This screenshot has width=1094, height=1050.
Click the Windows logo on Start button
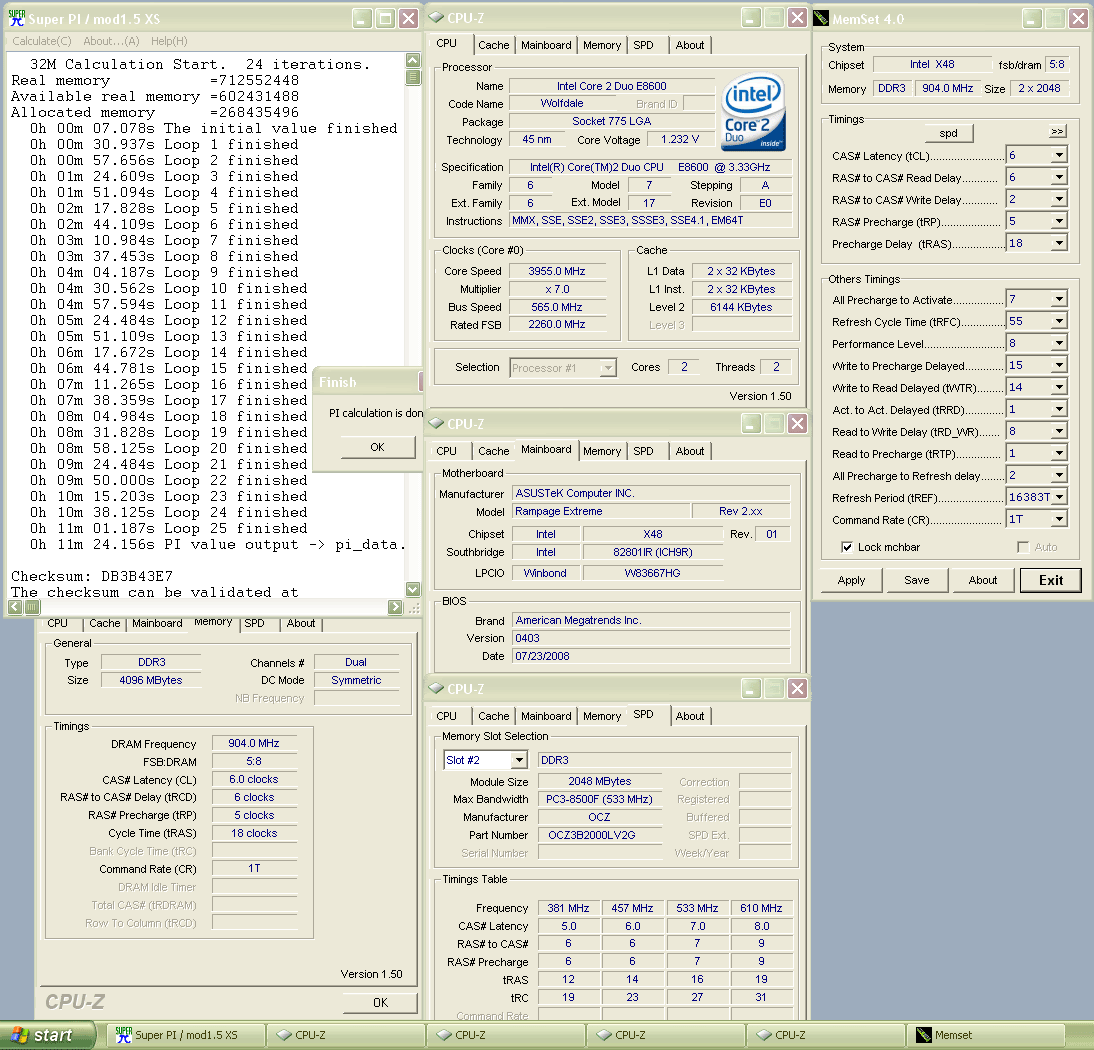(x=20, y=1035)
